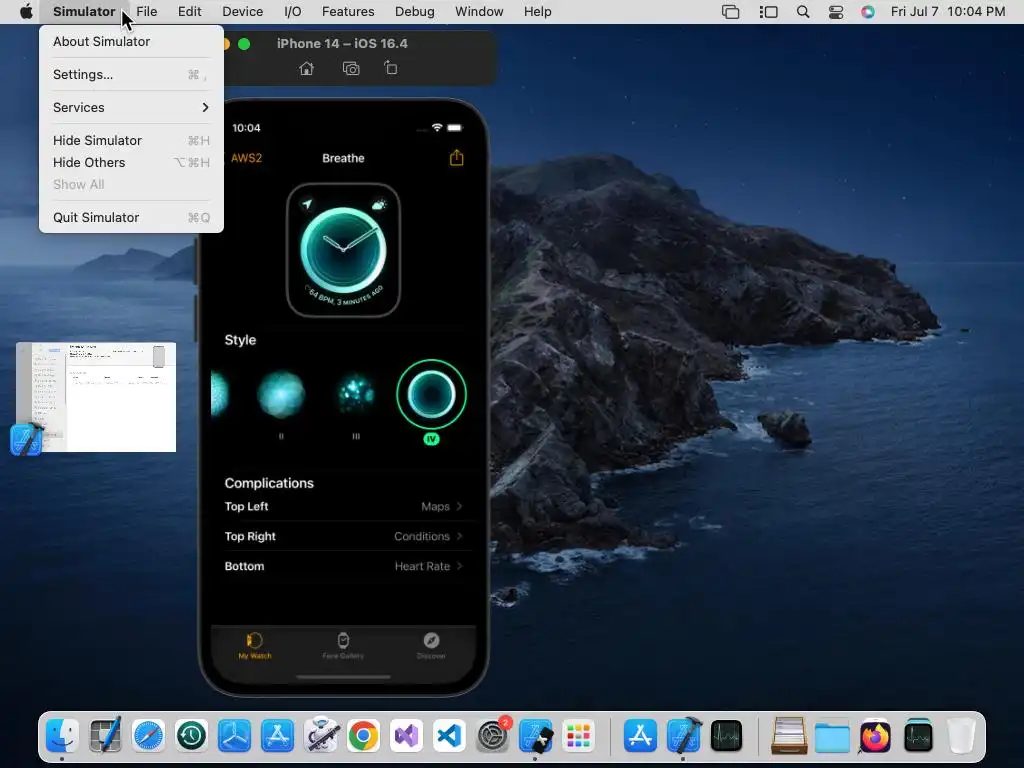Open Activity Monitor next to Xcode in Dock

click(x=726, y=736)
